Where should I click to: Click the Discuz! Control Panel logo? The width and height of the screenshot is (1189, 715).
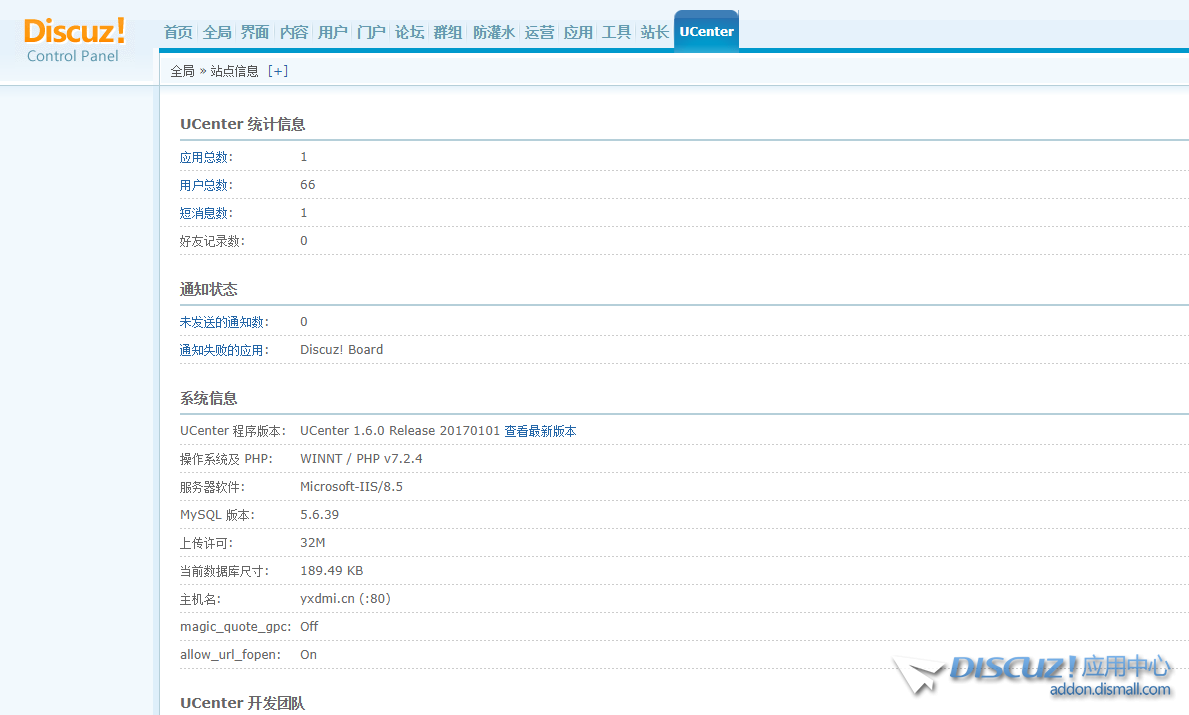pos(74,40)
